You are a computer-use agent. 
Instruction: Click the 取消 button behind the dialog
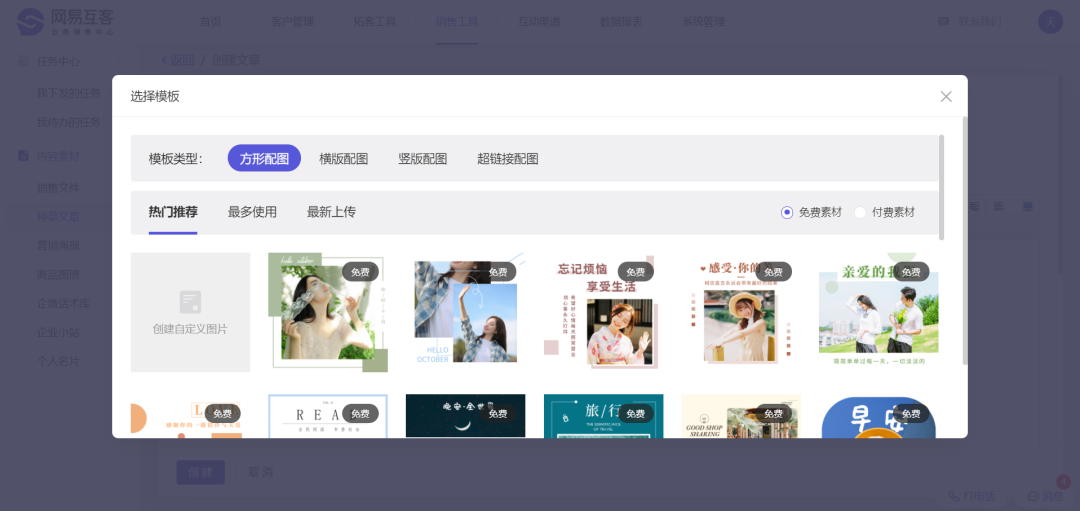pyautogui.click(x=261, y=472)
